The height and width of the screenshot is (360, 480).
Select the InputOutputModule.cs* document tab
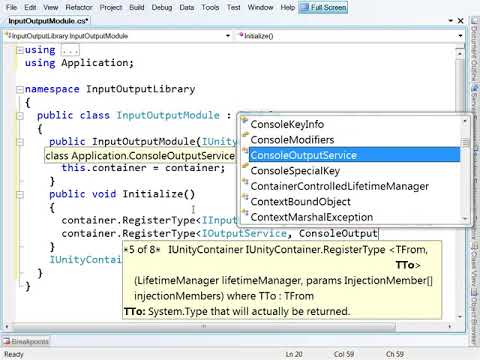tap(48, 21)
